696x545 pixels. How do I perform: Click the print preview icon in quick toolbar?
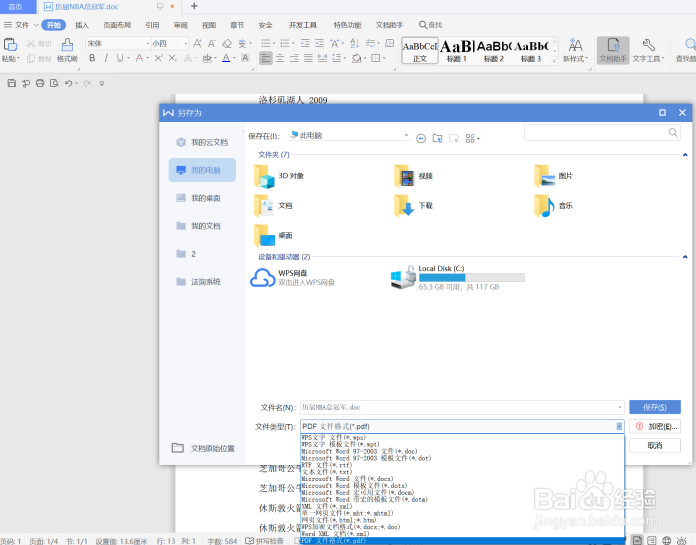pyautogui.click(x=54, y=83)
